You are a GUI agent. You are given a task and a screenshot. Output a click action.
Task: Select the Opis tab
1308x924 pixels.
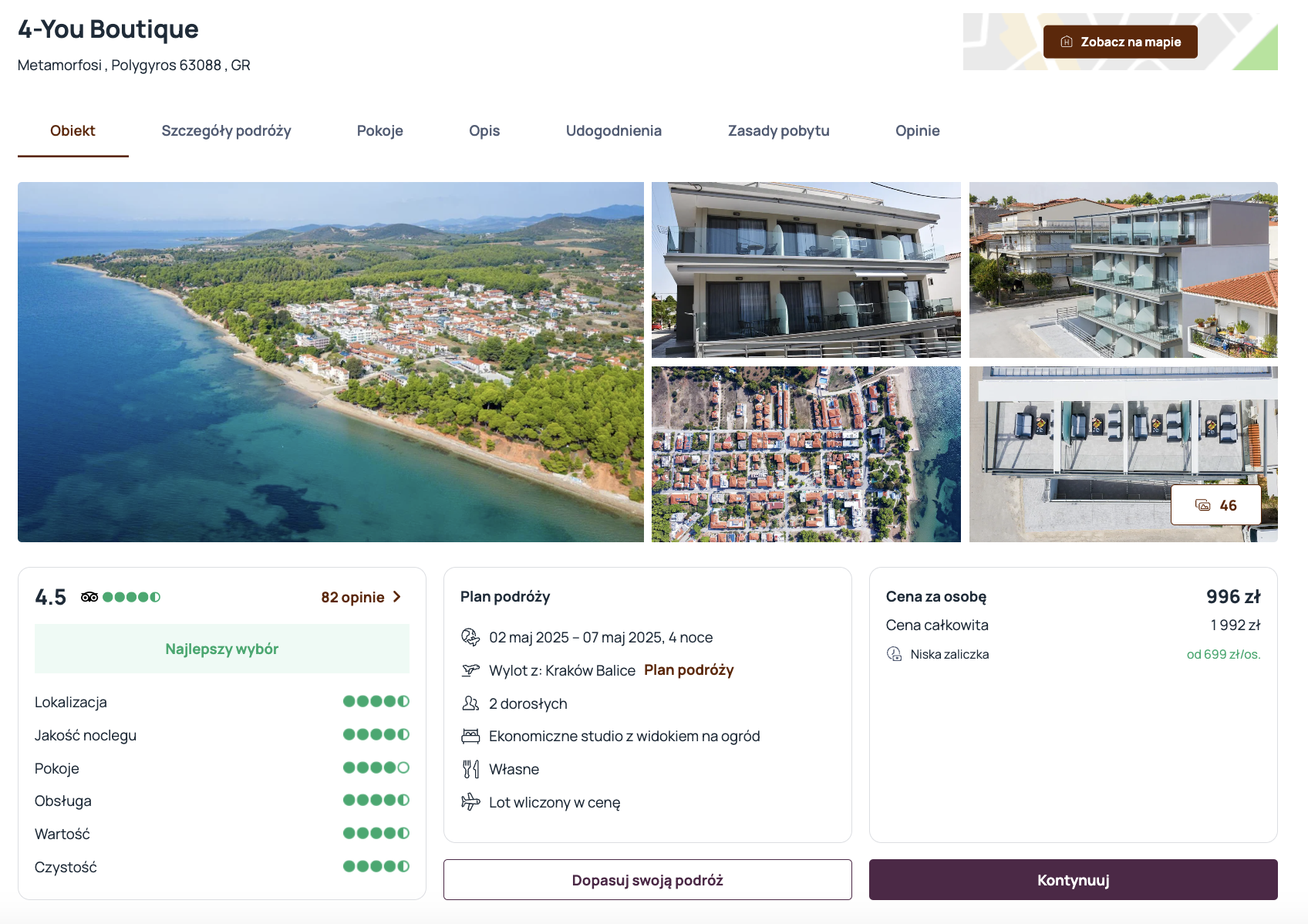tap(484, 131)
